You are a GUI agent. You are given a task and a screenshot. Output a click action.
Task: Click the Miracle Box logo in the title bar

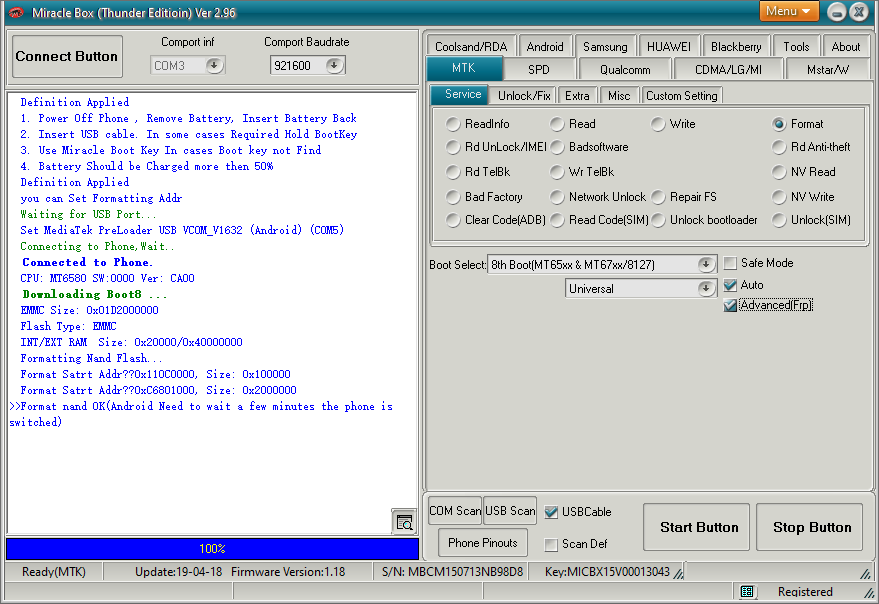click(x=16, y=12)
